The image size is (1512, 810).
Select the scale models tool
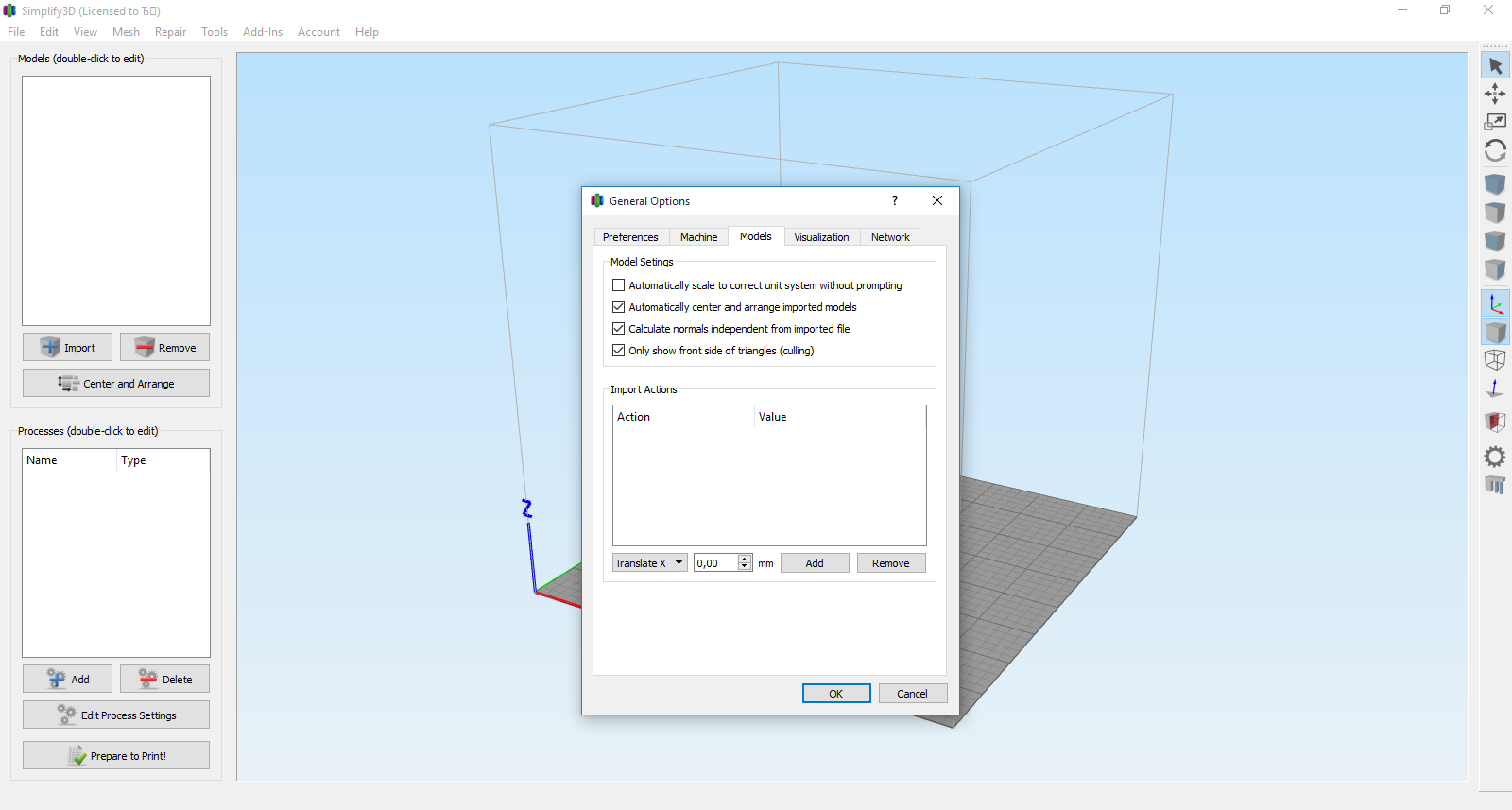click(x=1495, y=122)
